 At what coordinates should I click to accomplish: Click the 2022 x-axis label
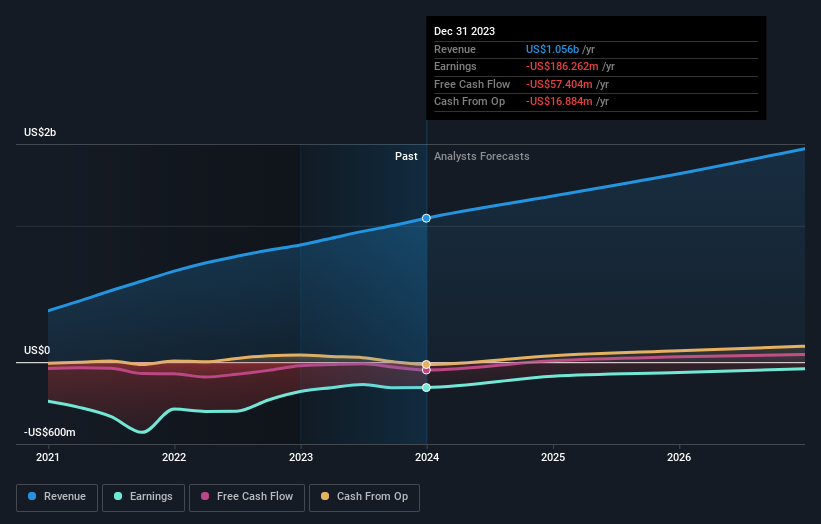coord(174,458)
